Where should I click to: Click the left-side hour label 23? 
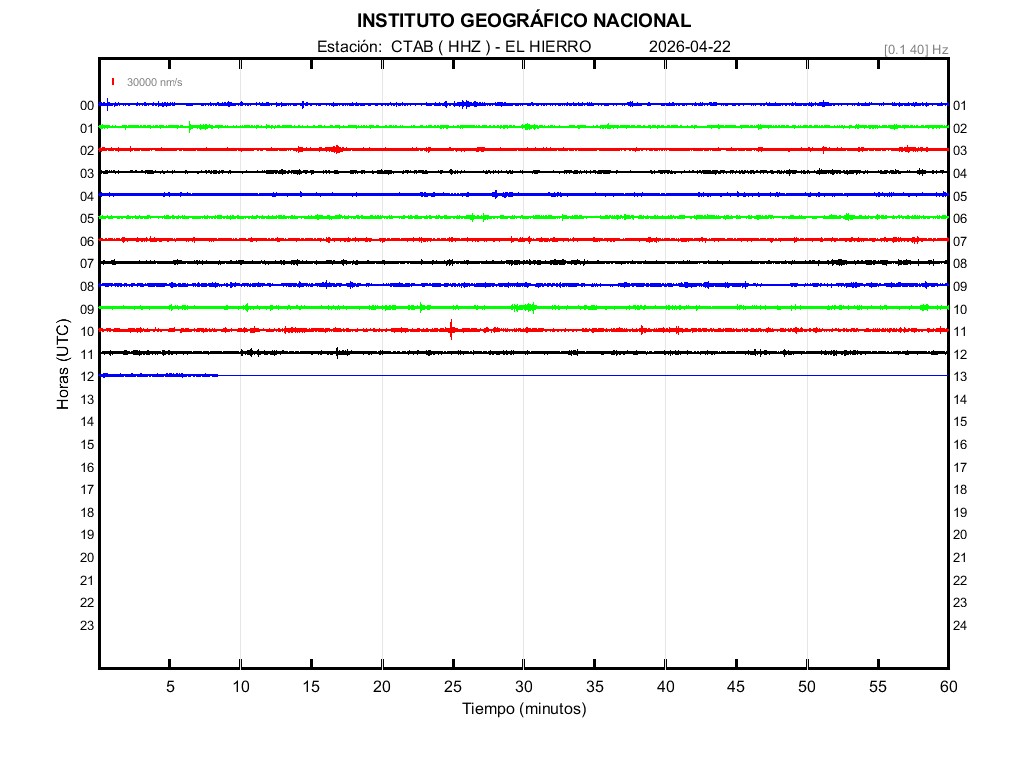click(87, 626)
